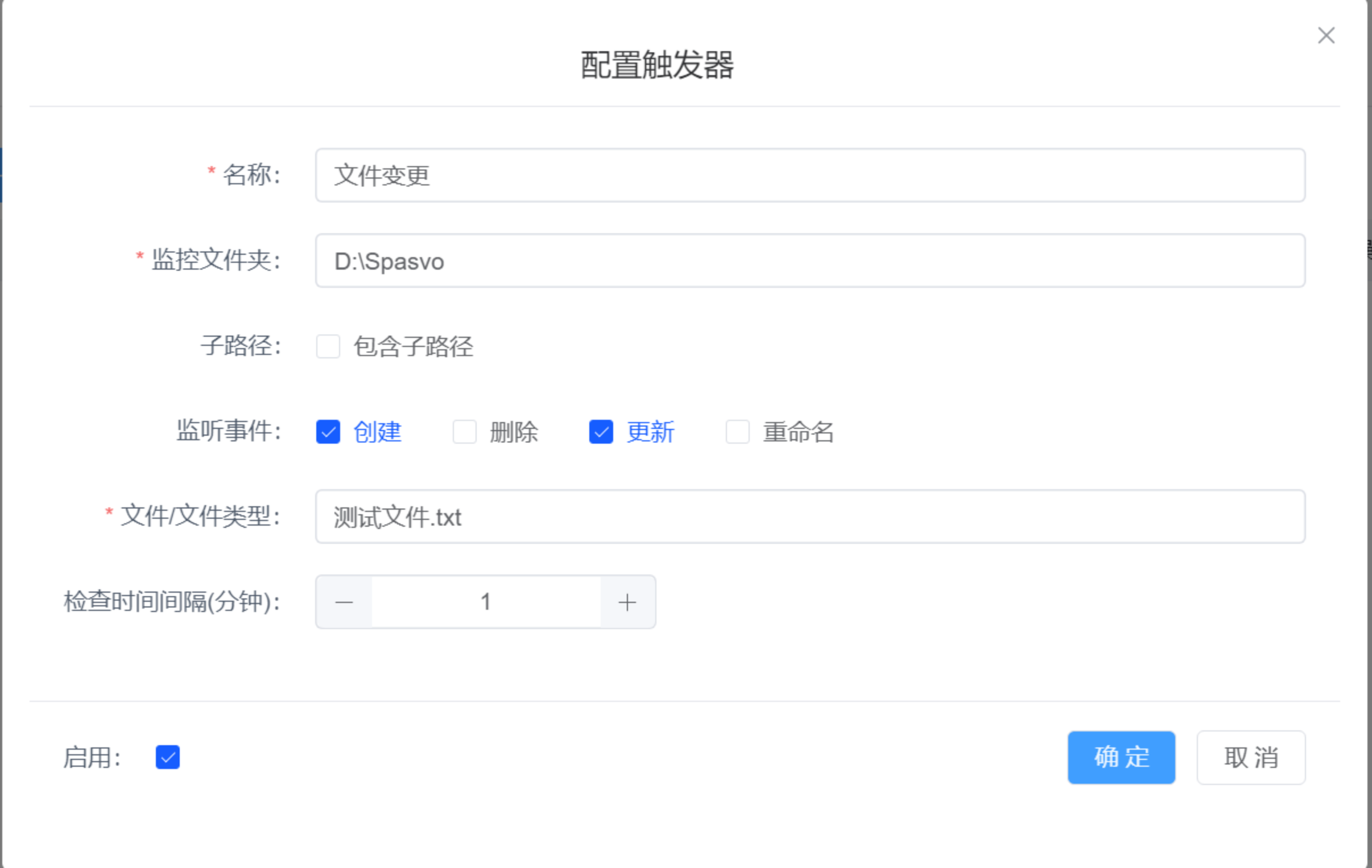Uncheck the 创建 event checkbox

(x=328, y=432)
